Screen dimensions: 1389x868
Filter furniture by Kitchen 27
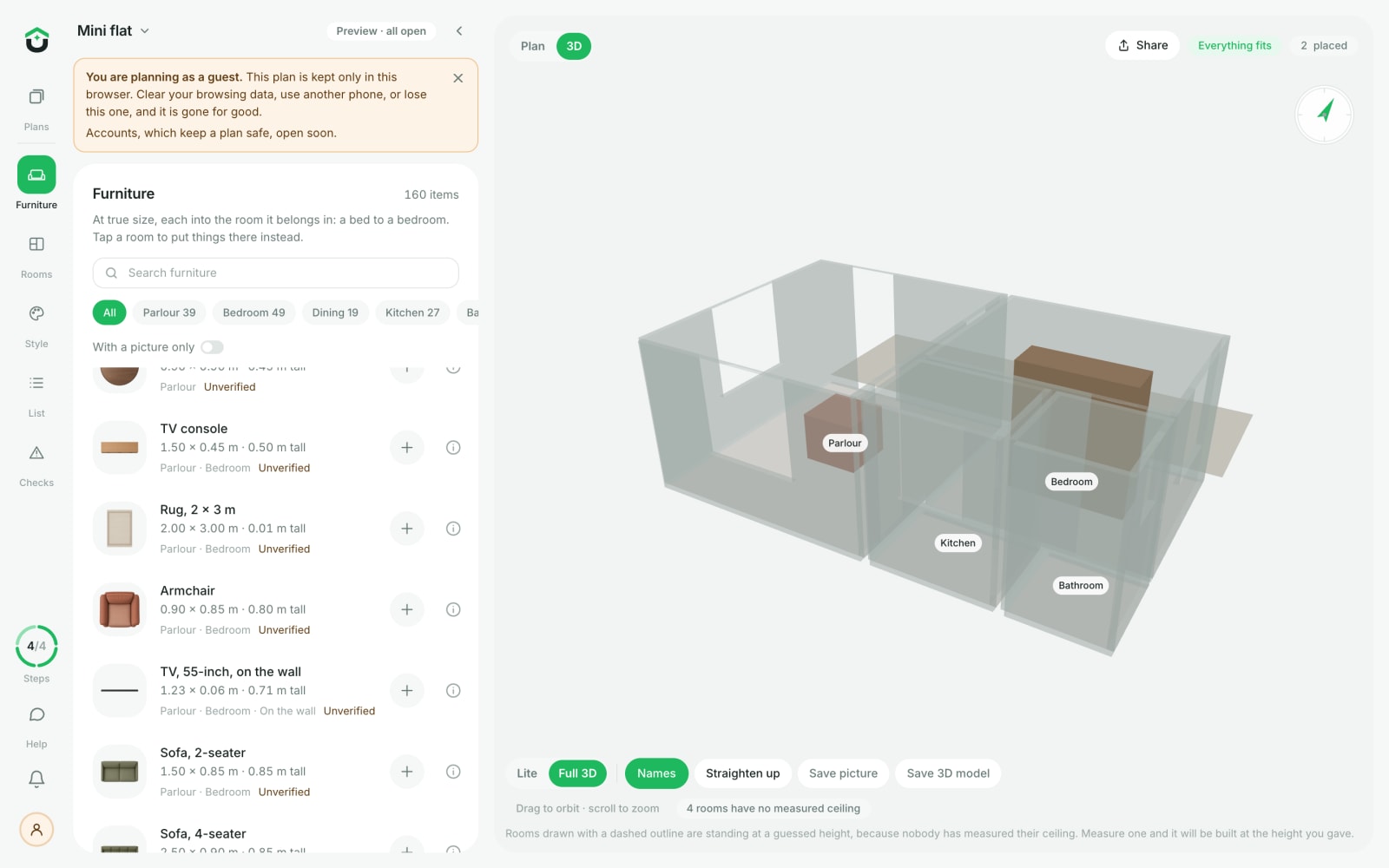[x=412, y=312]
